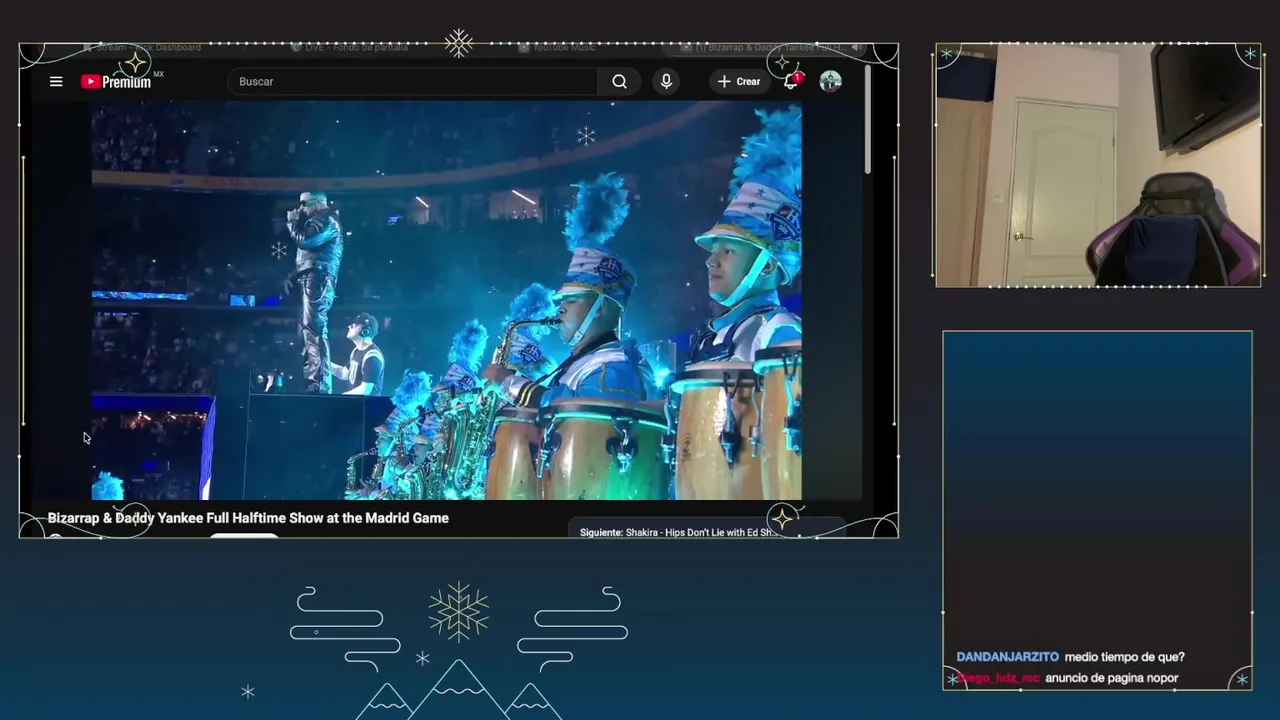The image size is (1280, 720).
Task: Open the notifications bell
Action: pos(791,82)
